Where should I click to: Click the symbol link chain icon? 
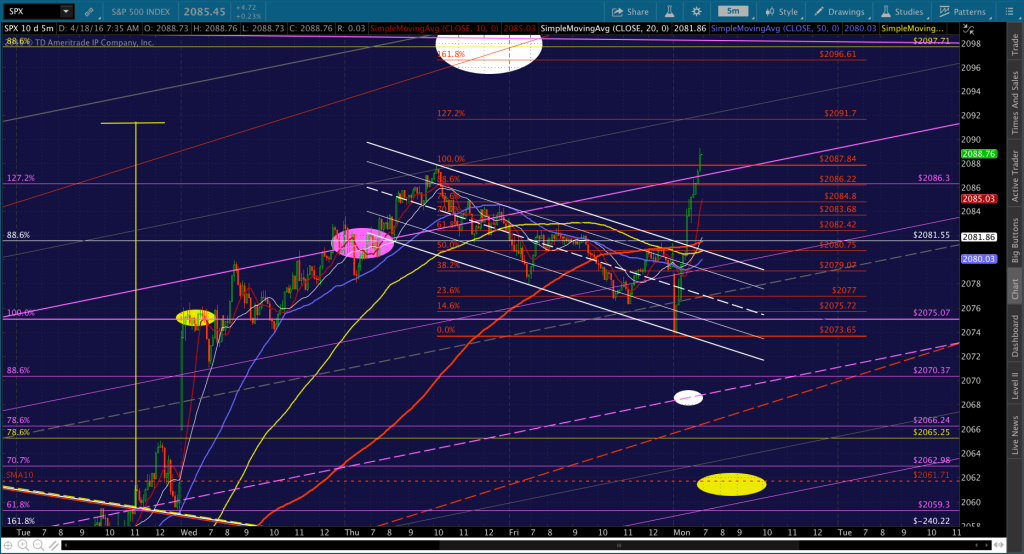89,12
